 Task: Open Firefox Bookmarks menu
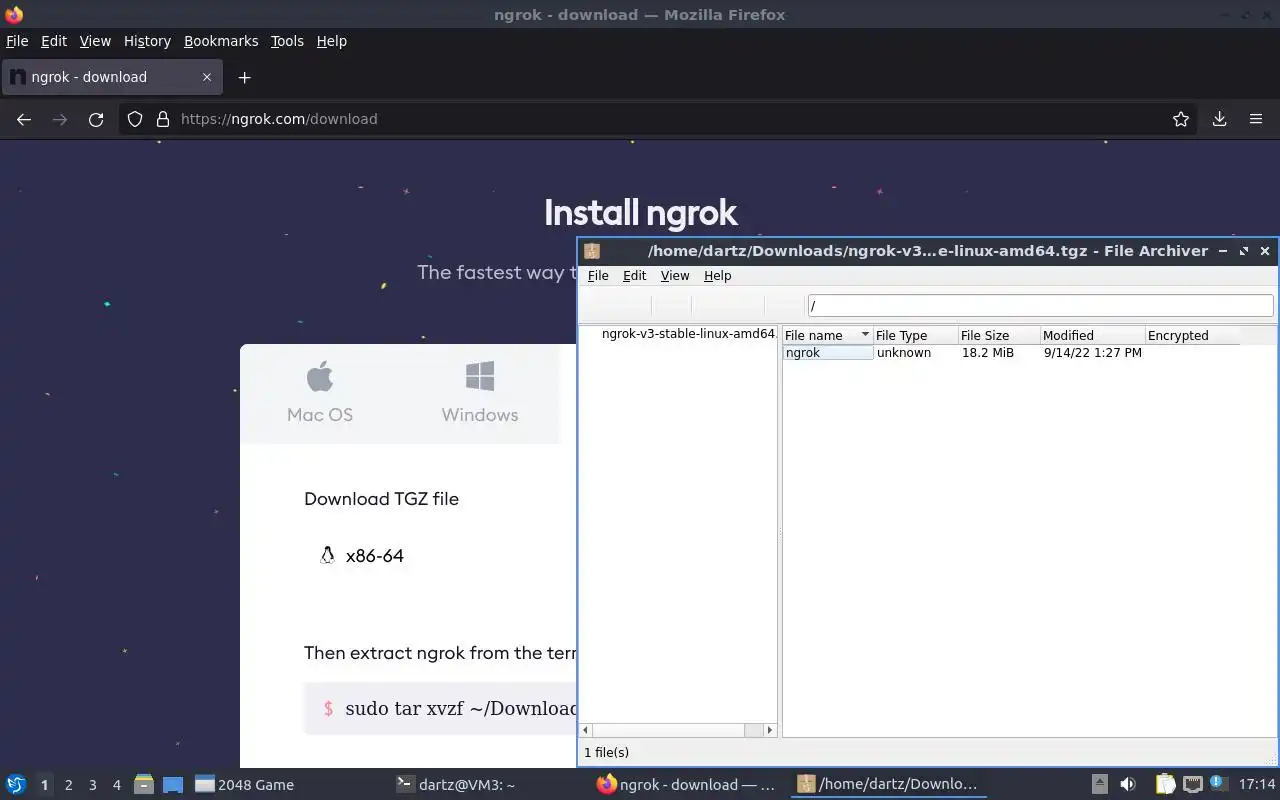point(221,41)
